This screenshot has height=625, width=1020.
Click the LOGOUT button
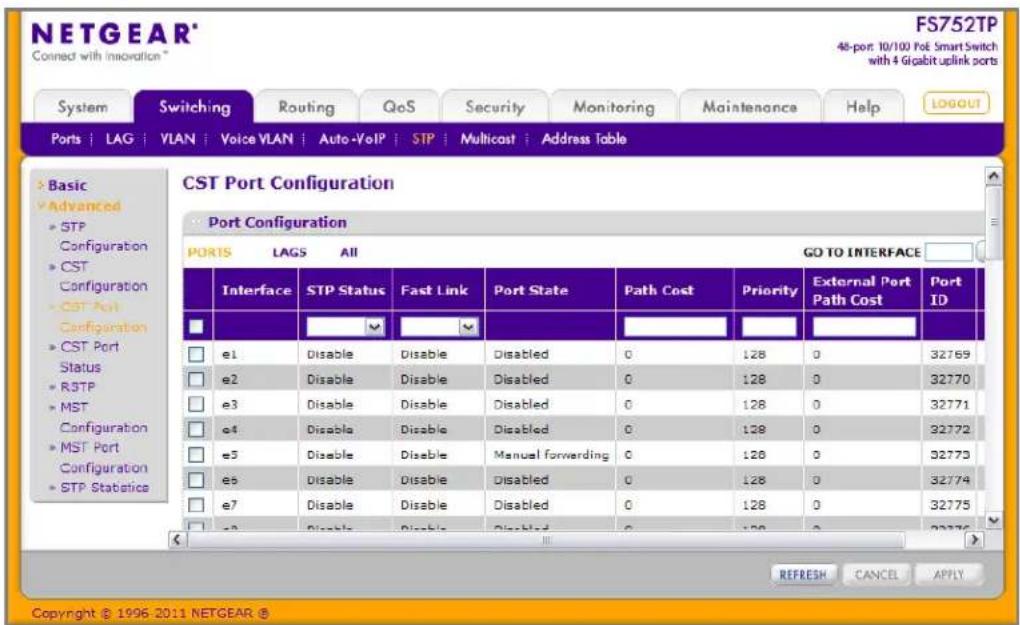[956, 103]
